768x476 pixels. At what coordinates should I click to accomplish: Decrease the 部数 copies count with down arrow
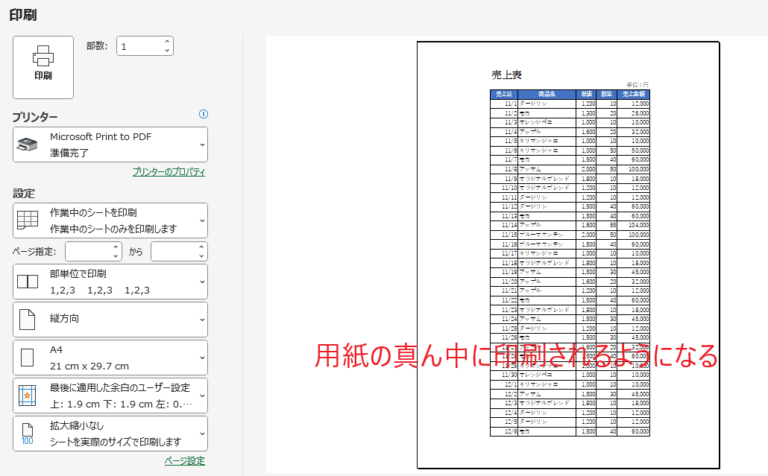coord(167,51)
